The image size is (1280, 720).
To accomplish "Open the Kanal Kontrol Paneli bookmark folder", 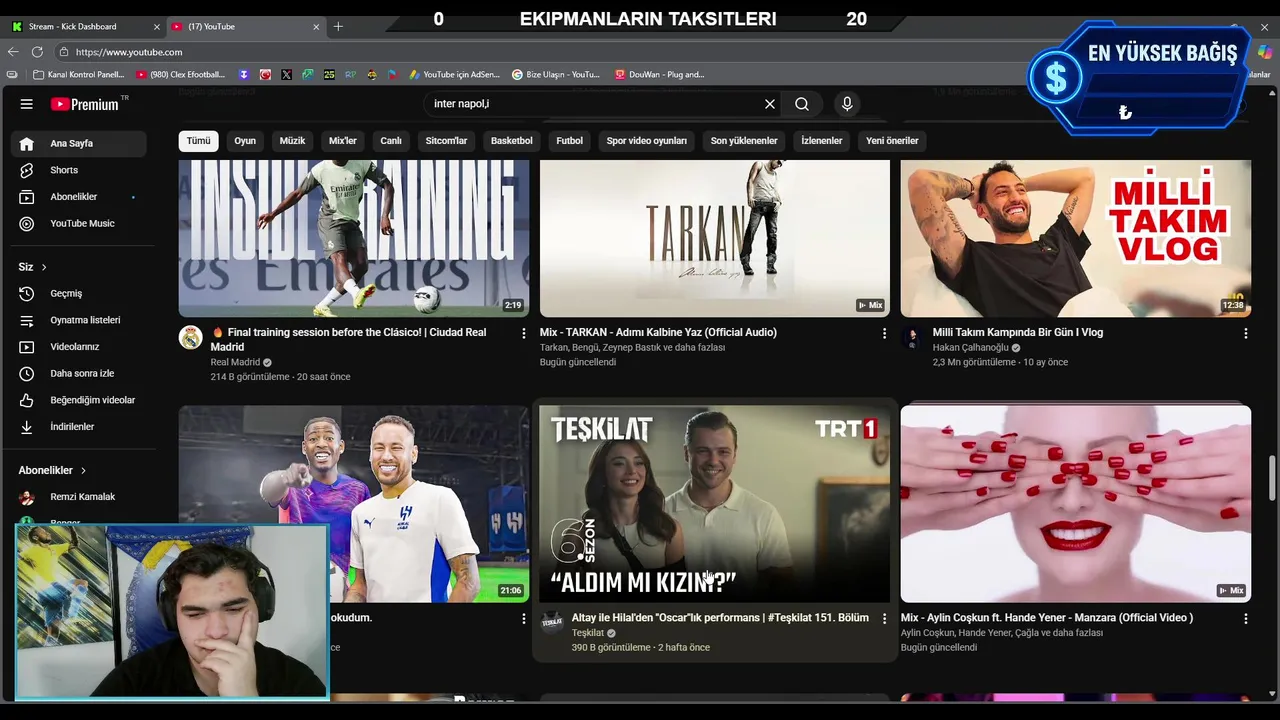I will (78, 74).
